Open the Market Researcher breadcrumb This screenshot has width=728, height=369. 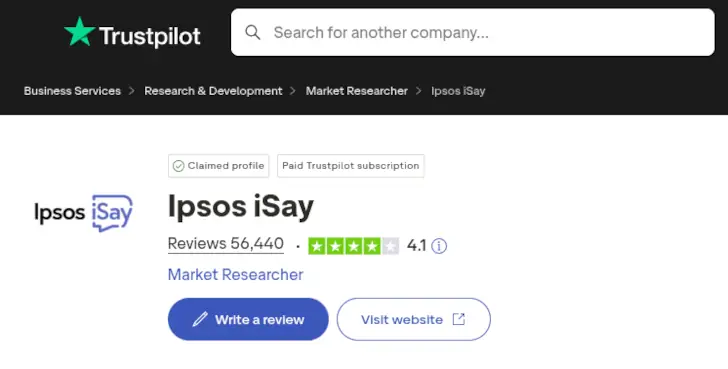click(x=357, y=91)
